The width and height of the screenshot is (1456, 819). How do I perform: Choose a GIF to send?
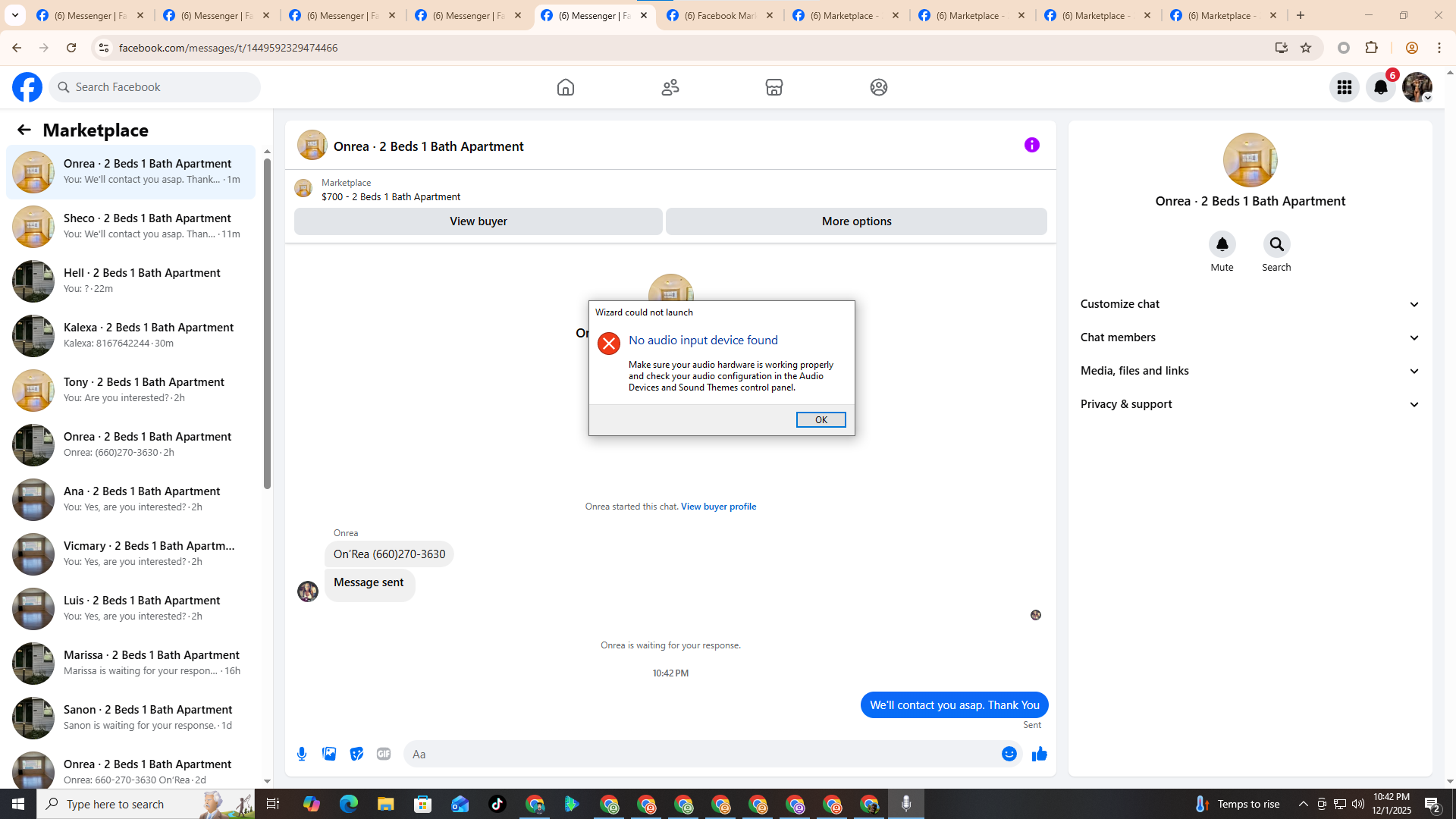point(384,754)
